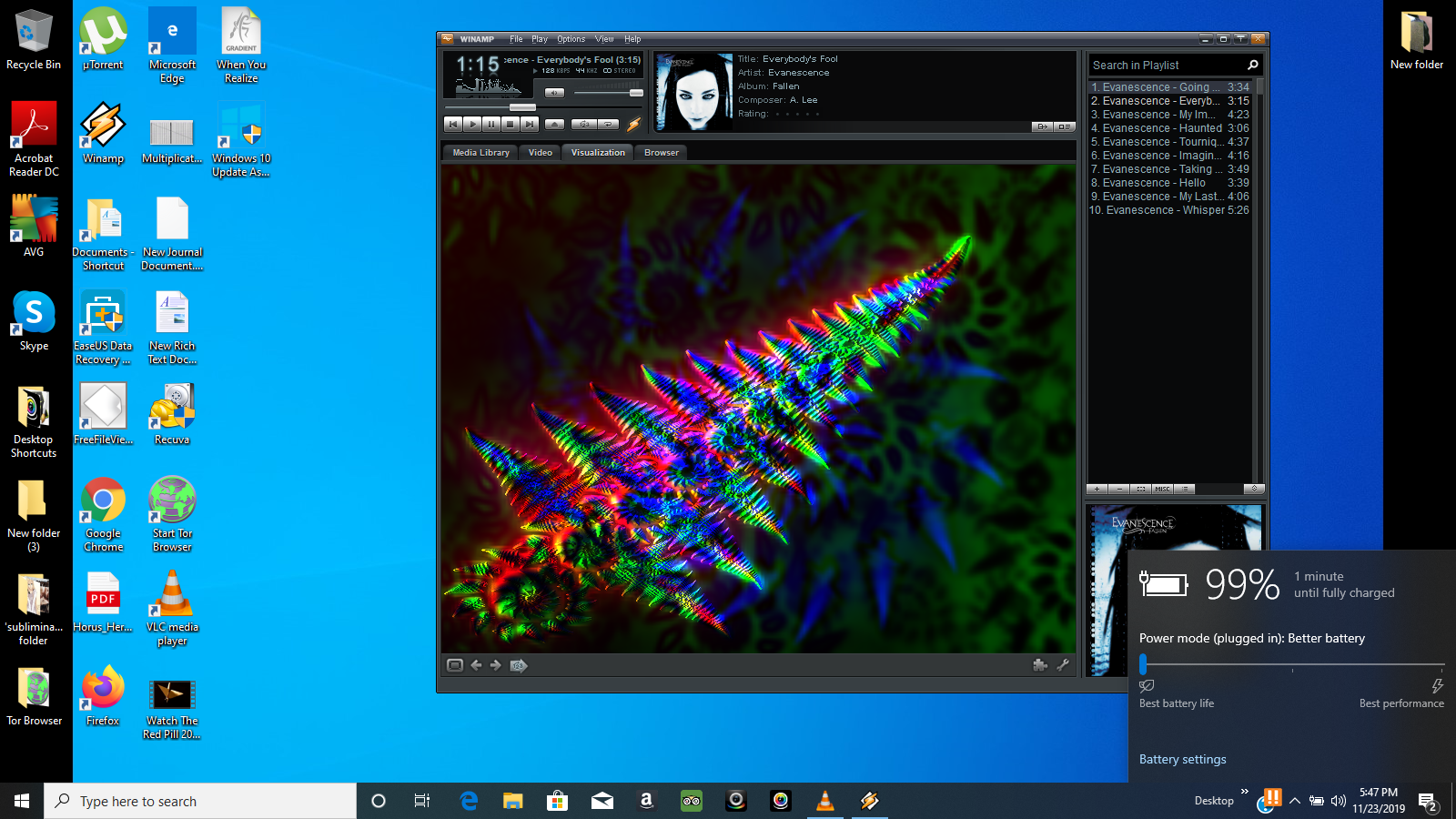Viewport: 1456px width, 819px height.
Task: Stop the Winamp playback
Action: click(x=511, y=124)
